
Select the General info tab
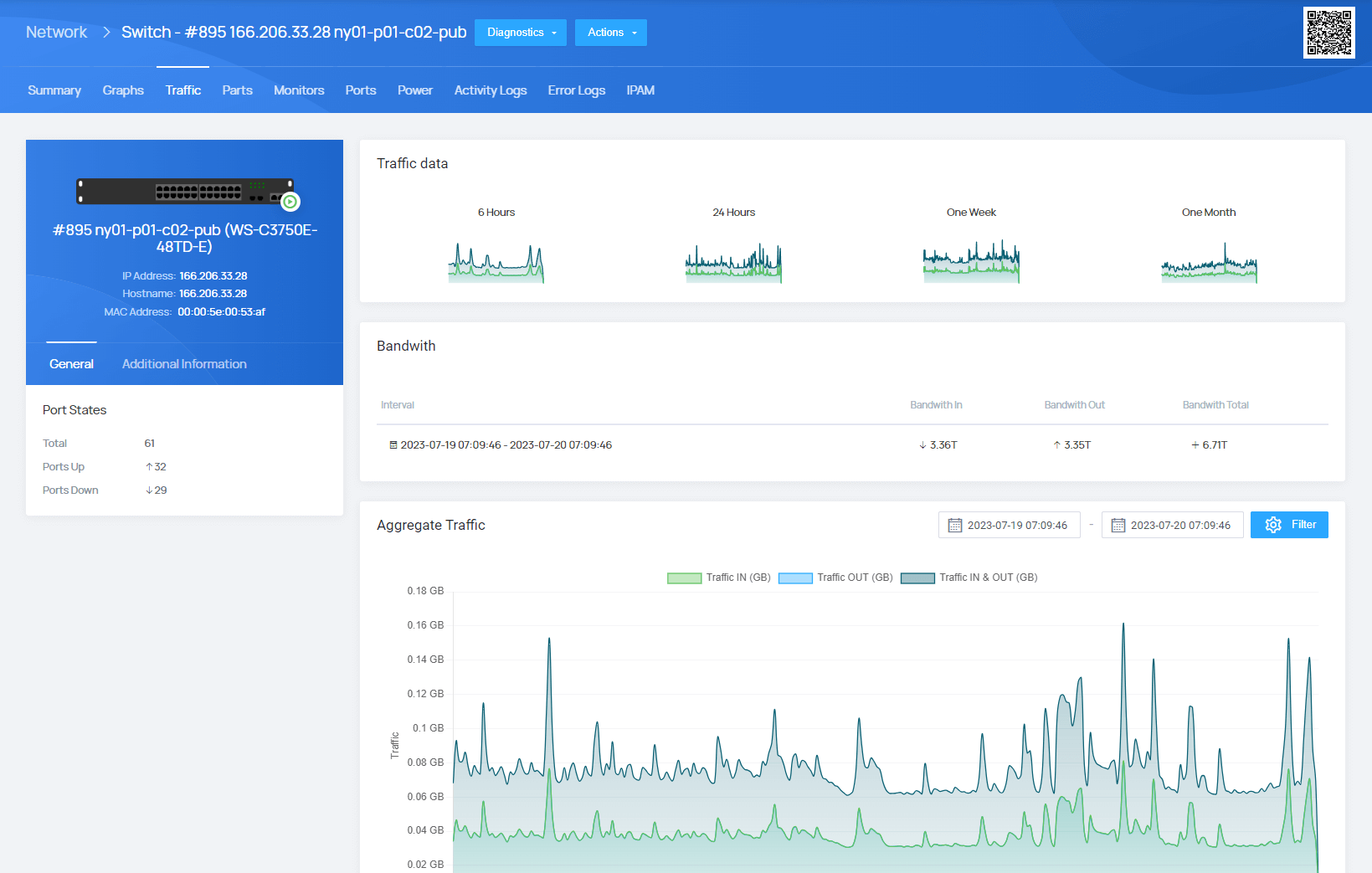[71, 364]
